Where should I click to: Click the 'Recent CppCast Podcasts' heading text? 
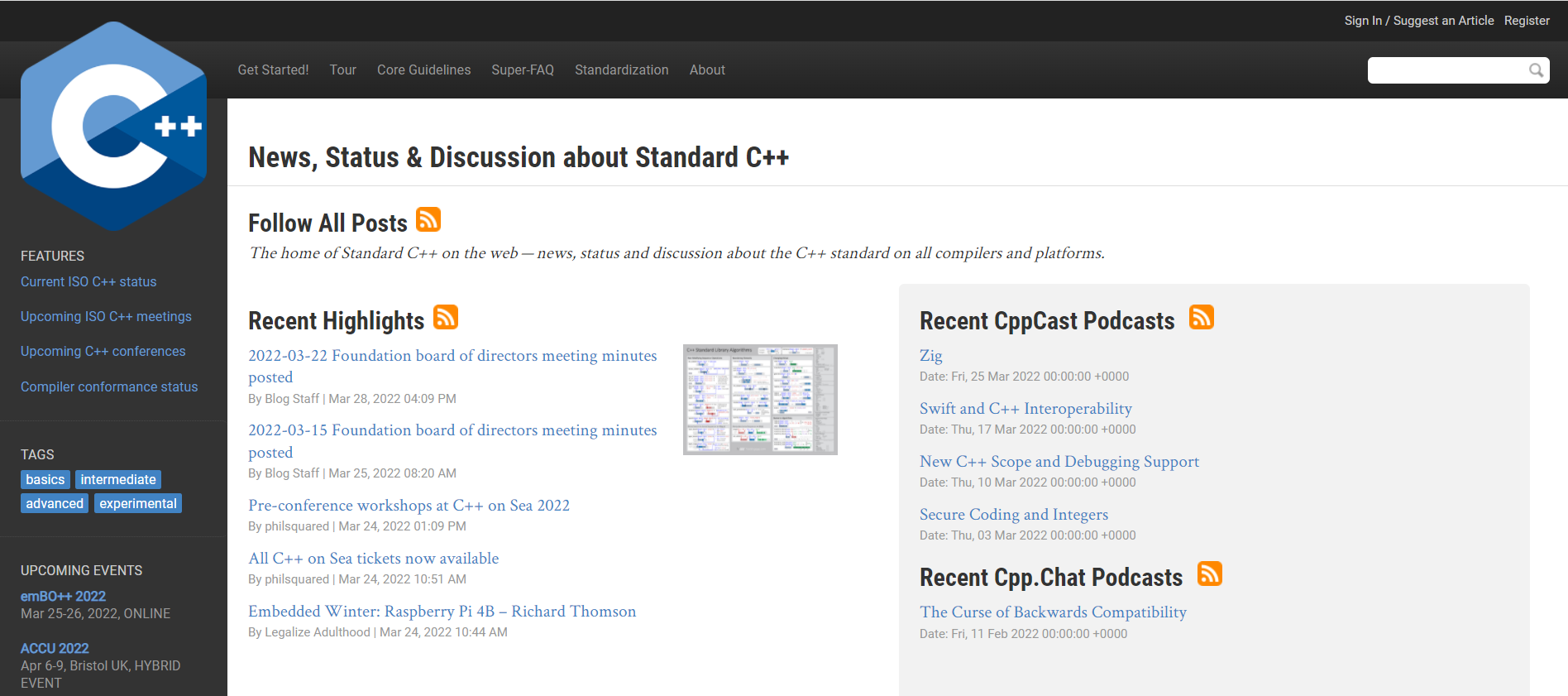1047,321
